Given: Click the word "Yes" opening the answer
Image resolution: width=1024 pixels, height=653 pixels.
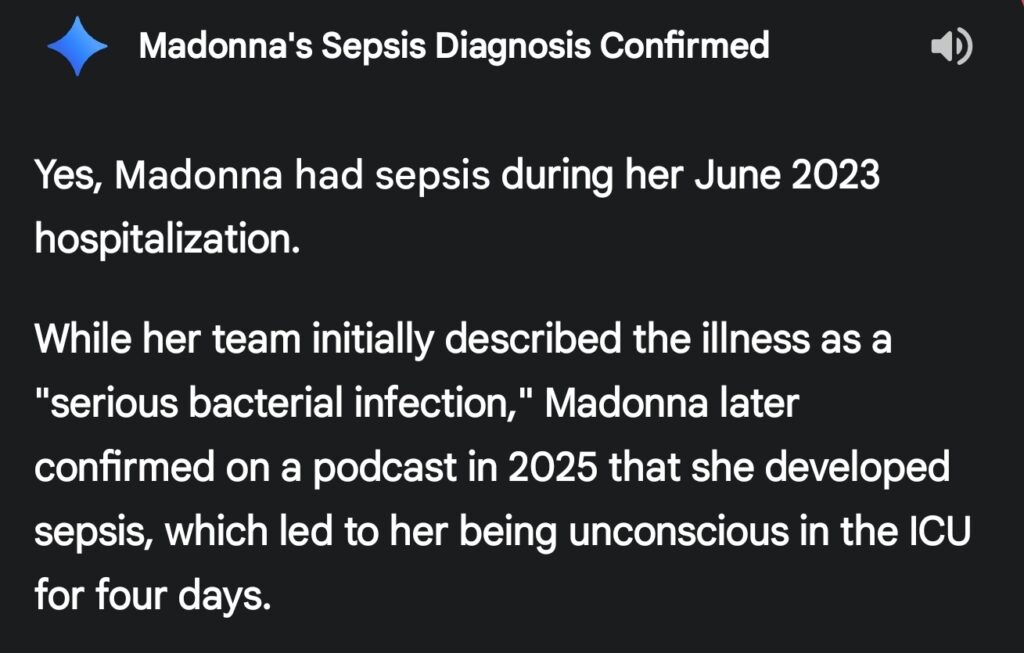Looking at the screenshot, I should click(67, 176).
